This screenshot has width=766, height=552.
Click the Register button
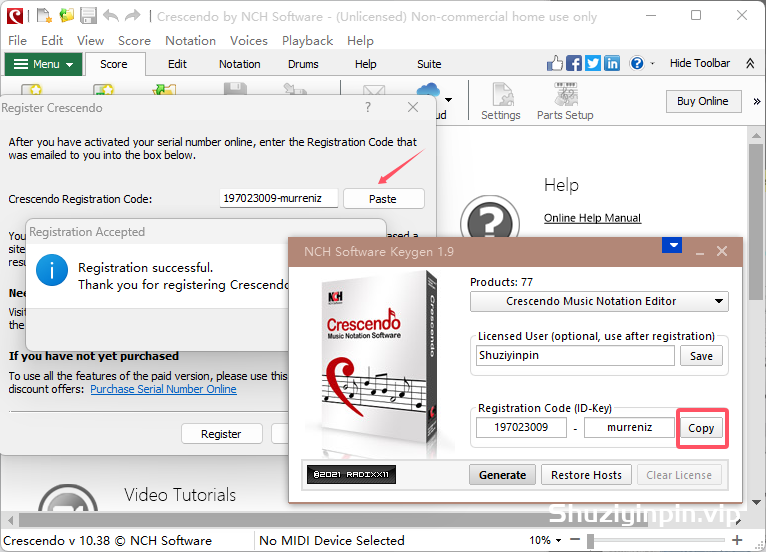(221, 434)
